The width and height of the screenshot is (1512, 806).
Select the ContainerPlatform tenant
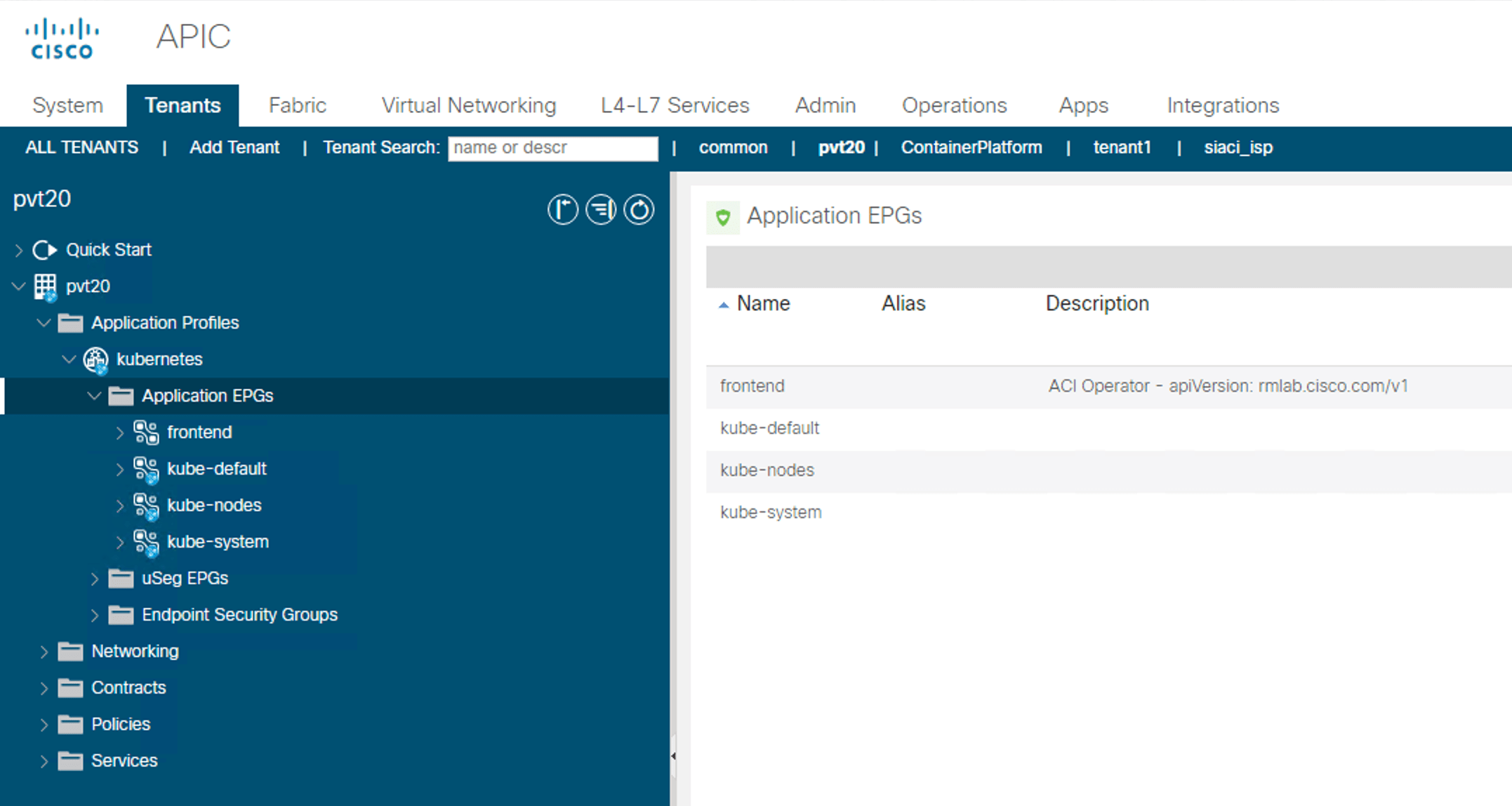(x=971, y=147)
